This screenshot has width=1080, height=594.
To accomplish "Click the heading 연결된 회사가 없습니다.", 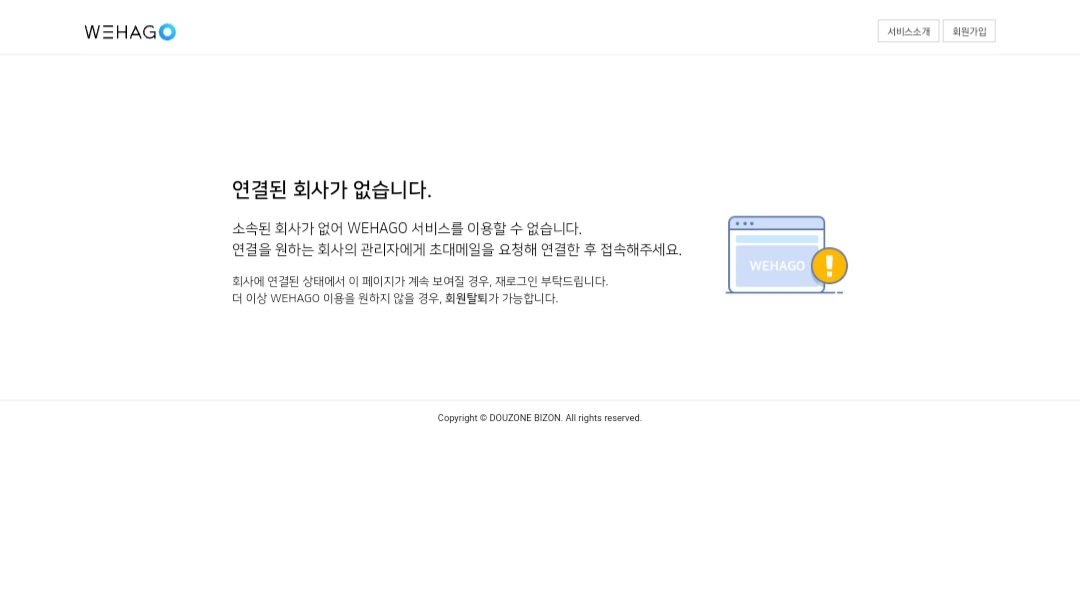I will coord(332,190).
